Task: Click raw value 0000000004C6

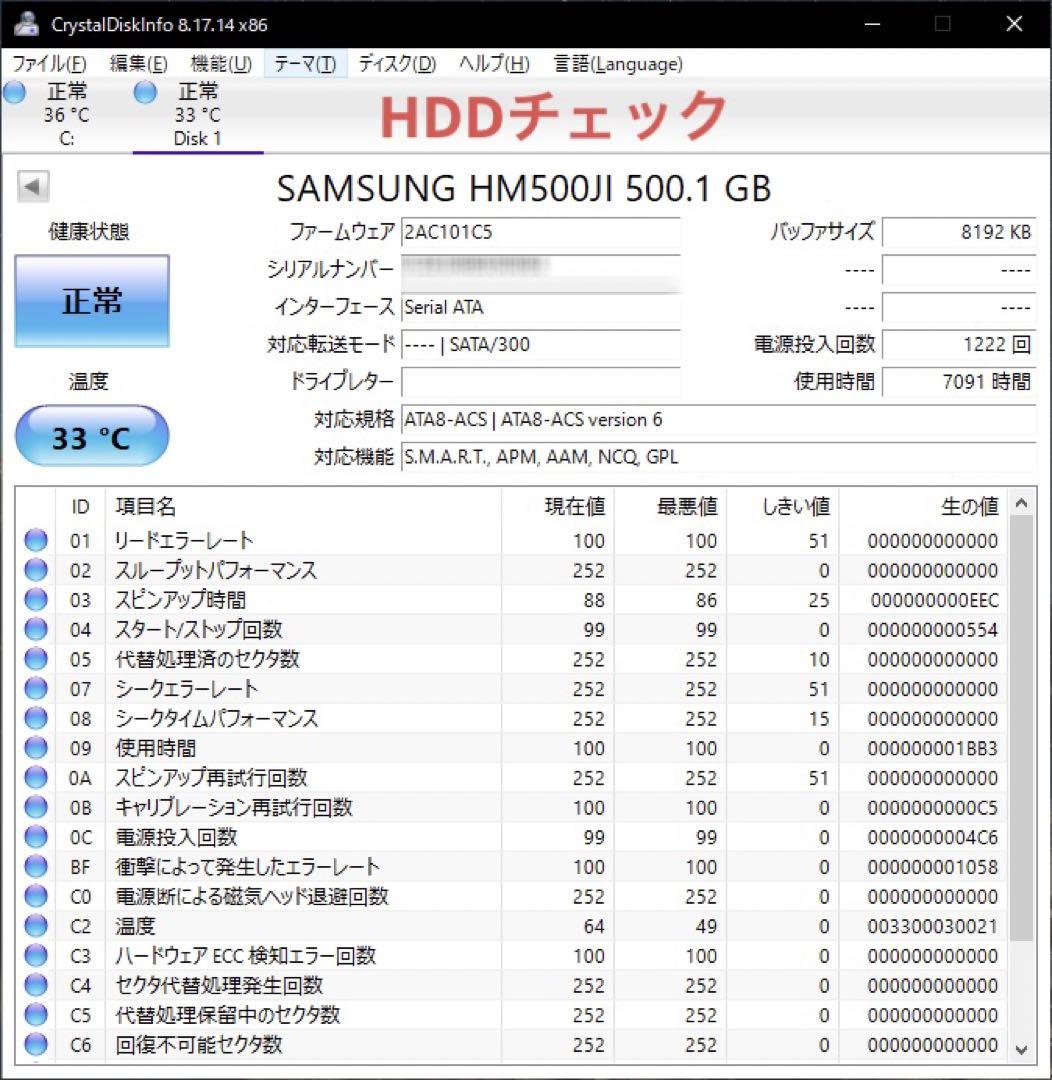Action: 933,838
